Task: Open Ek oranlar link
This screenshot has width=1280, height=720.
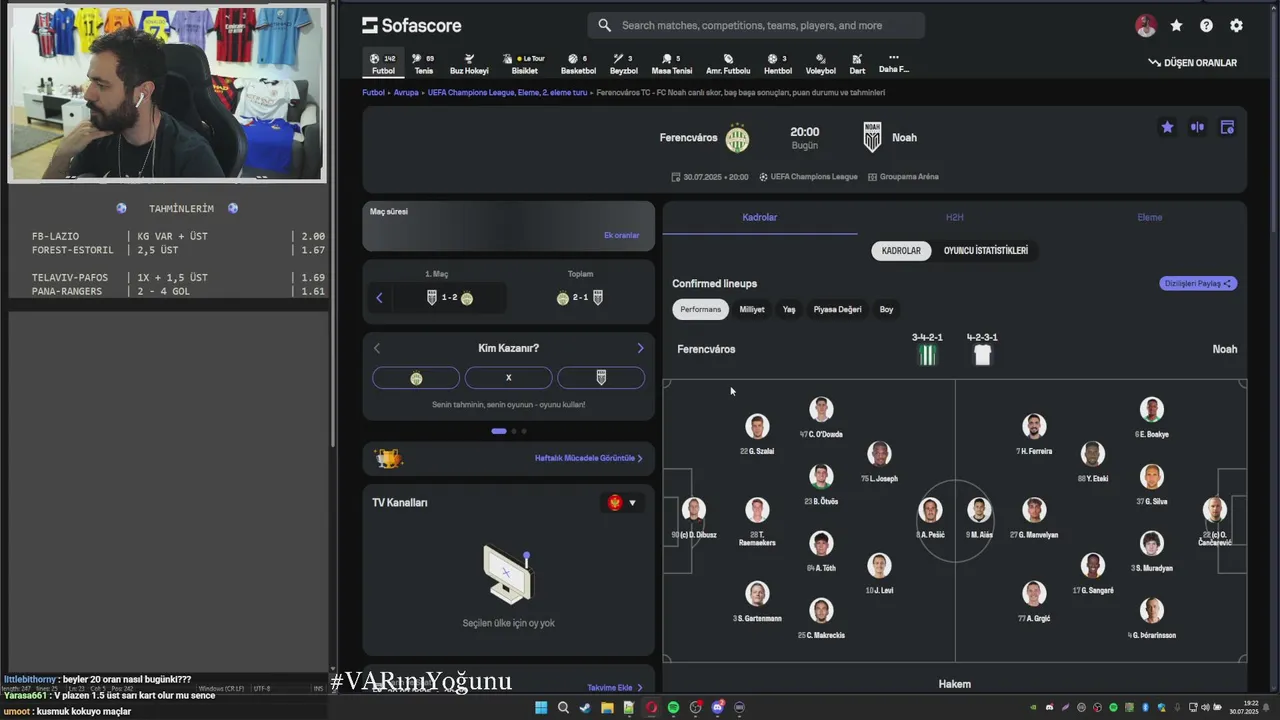Action: [x=621, y=236]
